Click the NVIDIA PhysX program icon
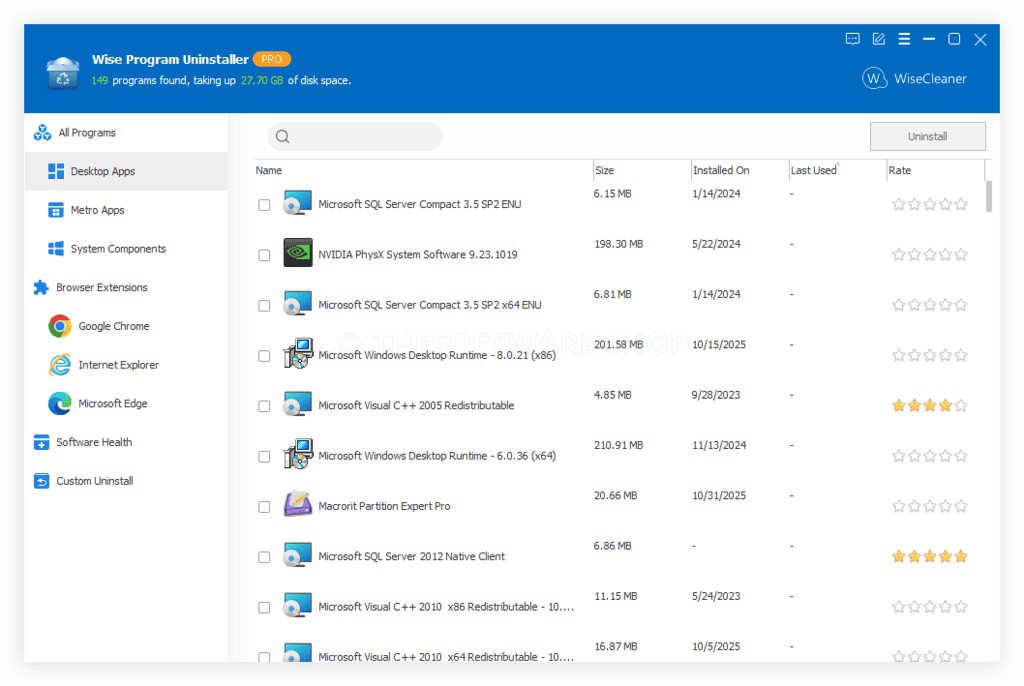This screenshot has width=1024, height=686. click(298, 253)
